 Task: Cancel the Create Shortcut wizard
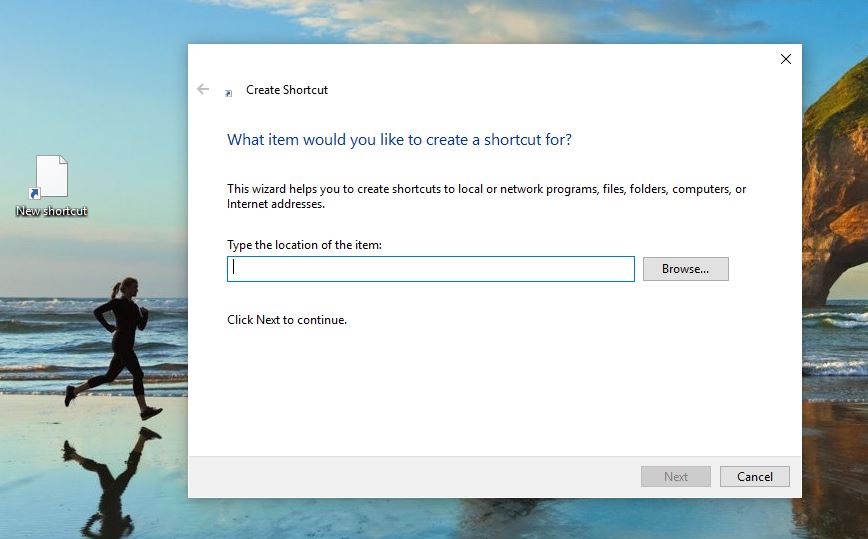(755, 476)
